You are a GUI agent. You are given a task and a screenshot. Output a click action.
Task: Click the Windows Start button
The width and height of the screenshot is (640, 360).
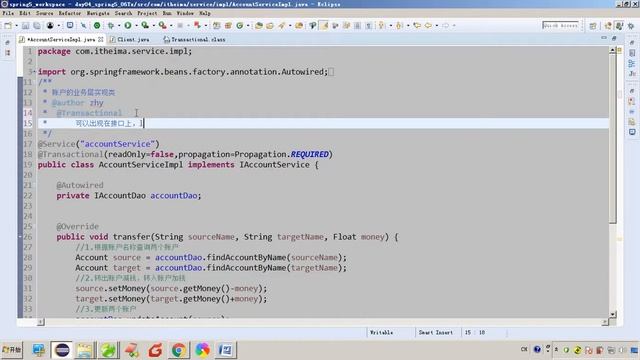click(x=12, y=350)
